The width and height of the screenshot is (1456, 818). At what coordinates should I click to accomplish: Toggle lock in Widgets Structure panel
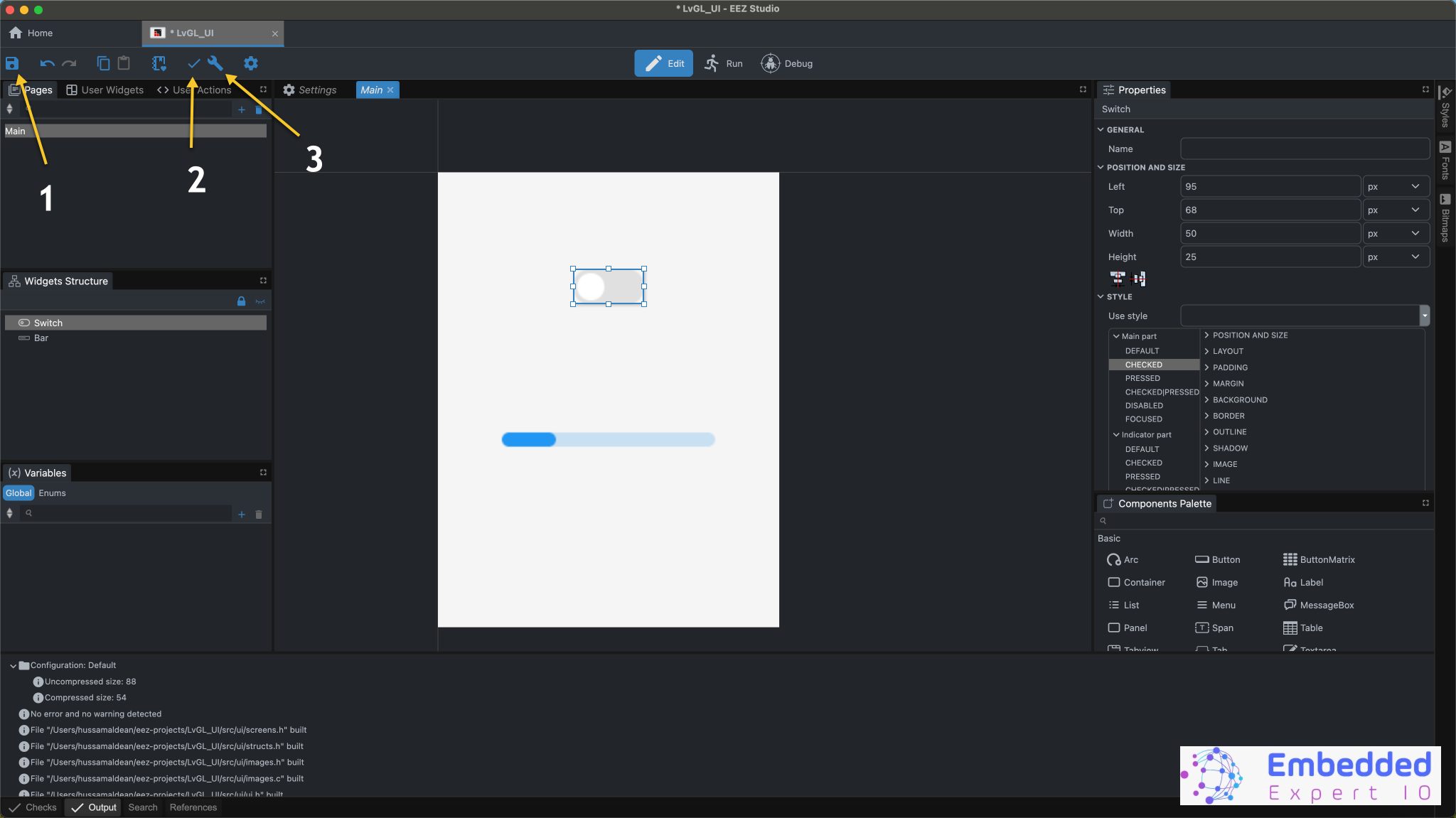[240, 301]
